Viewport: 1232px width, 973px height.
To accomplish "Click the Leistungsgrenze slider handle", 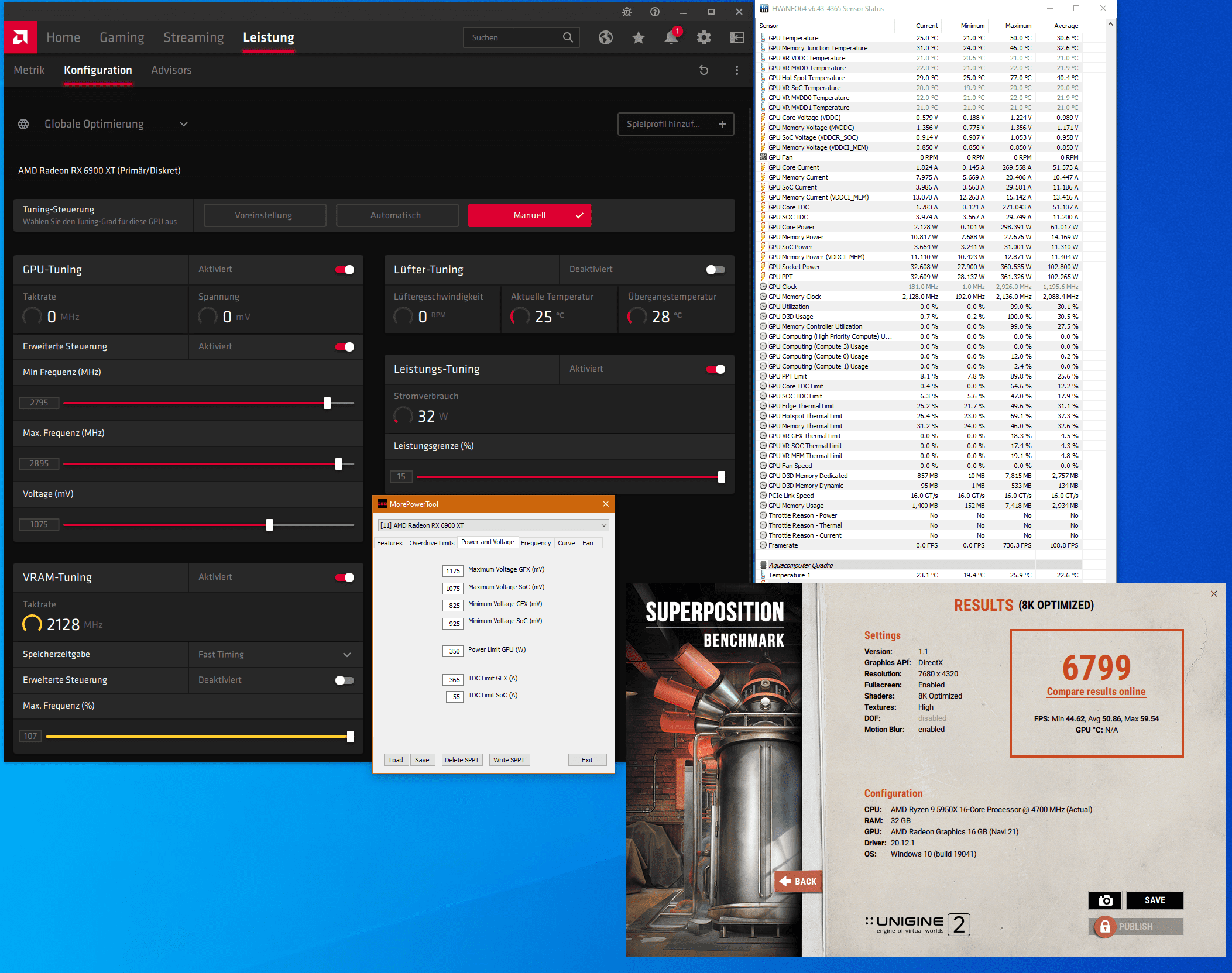I will pyautogui.click(x=722, y=477).
